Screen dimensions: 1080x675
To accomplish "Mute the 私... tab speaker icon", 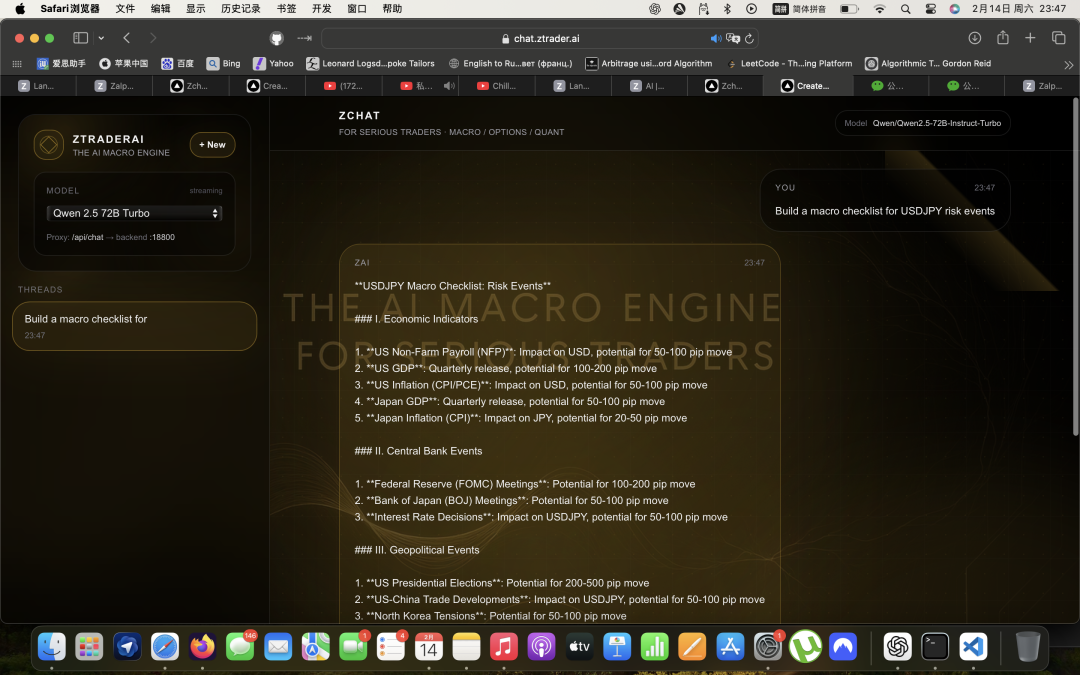I will coord(449,86).
